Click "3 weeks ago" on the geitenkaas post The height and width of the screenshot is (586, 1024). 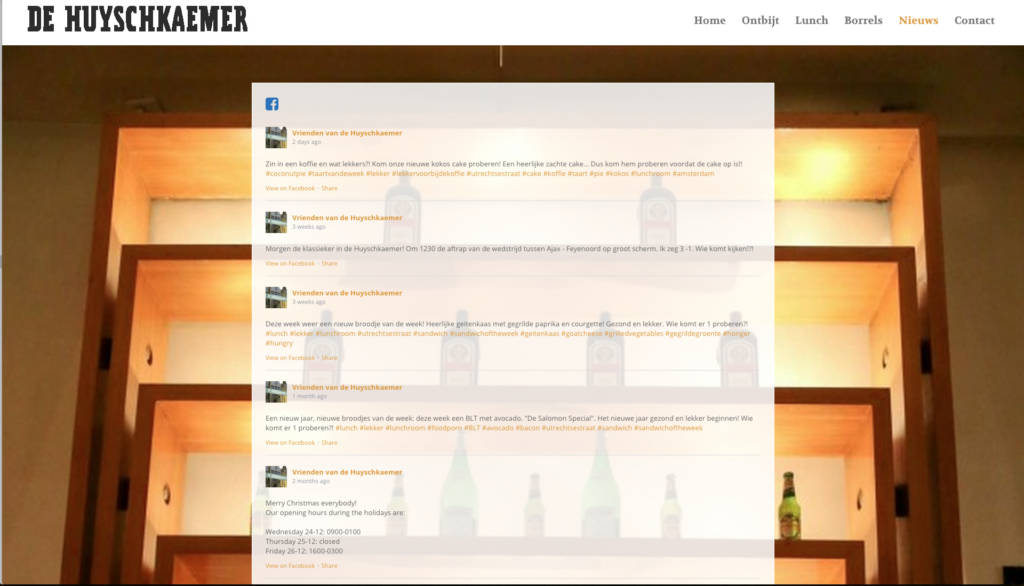308,302
